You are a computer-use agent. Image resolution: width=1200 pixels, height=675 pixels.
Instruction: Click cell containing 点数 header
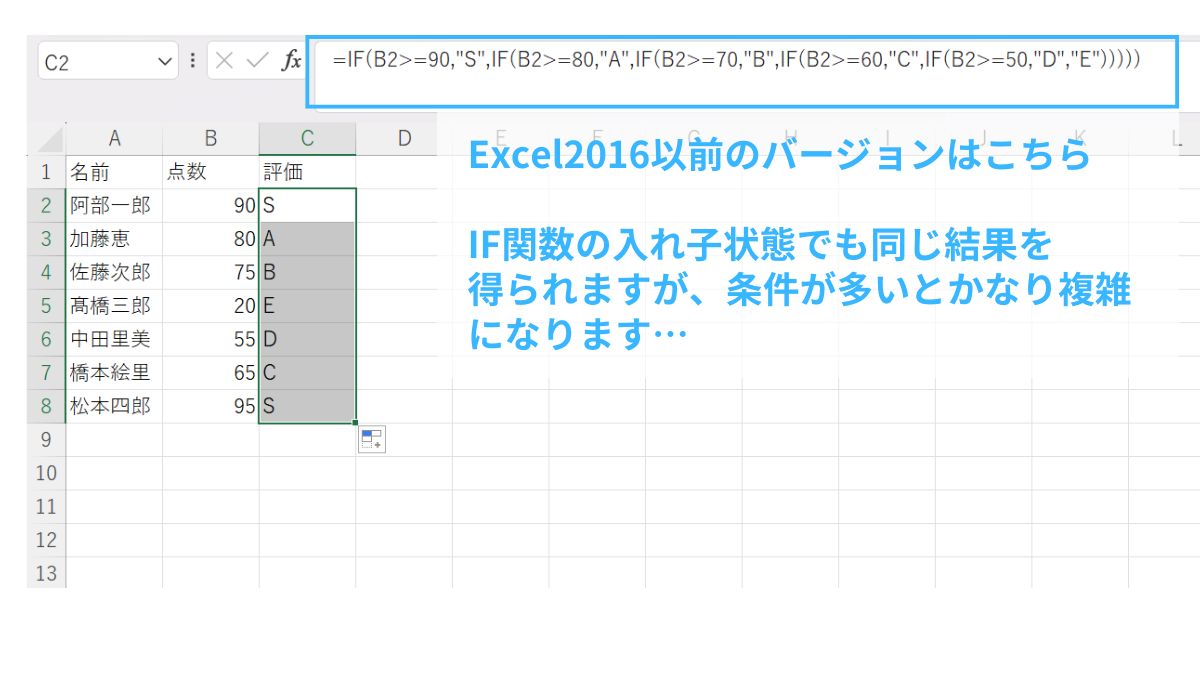[211, 172]
